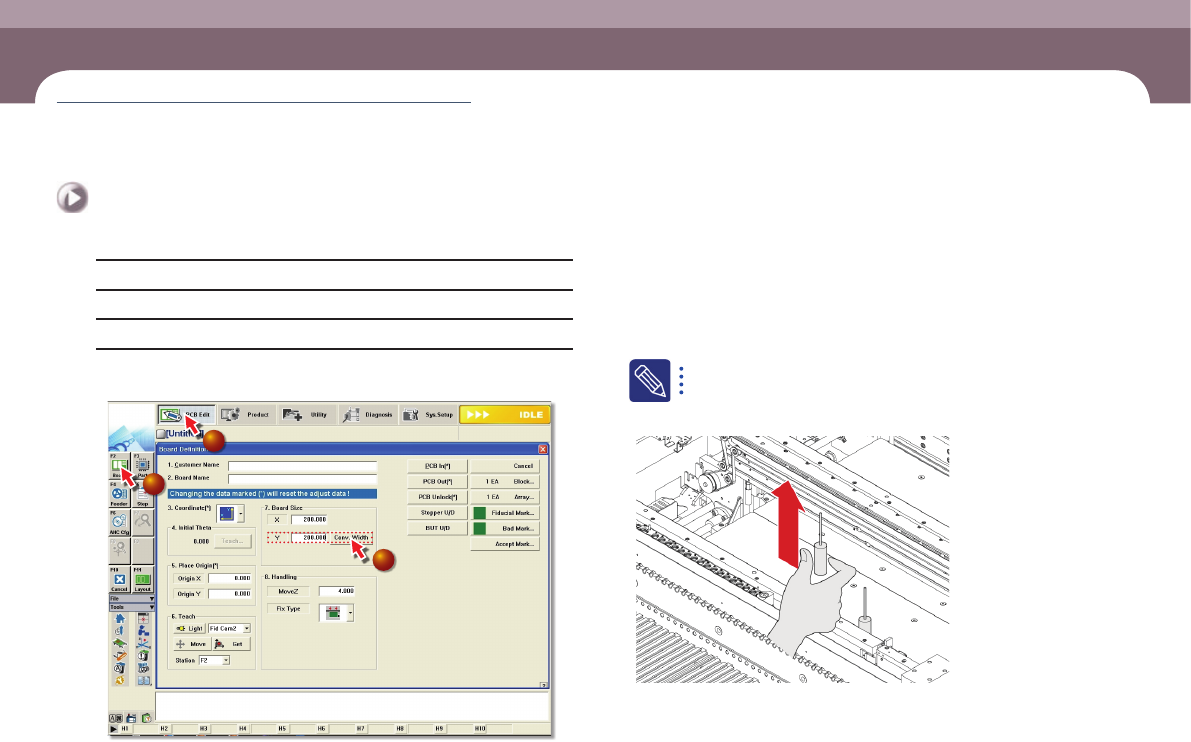Click inside the Board Name field

[x=302, y=478]
